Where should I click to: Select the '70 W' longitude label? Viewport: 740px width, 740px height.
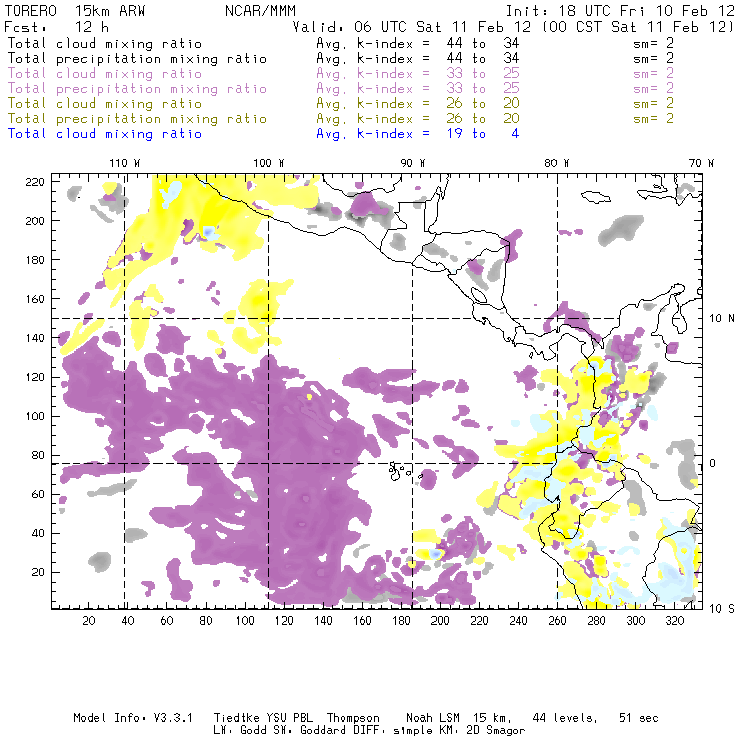pos(701,163)
